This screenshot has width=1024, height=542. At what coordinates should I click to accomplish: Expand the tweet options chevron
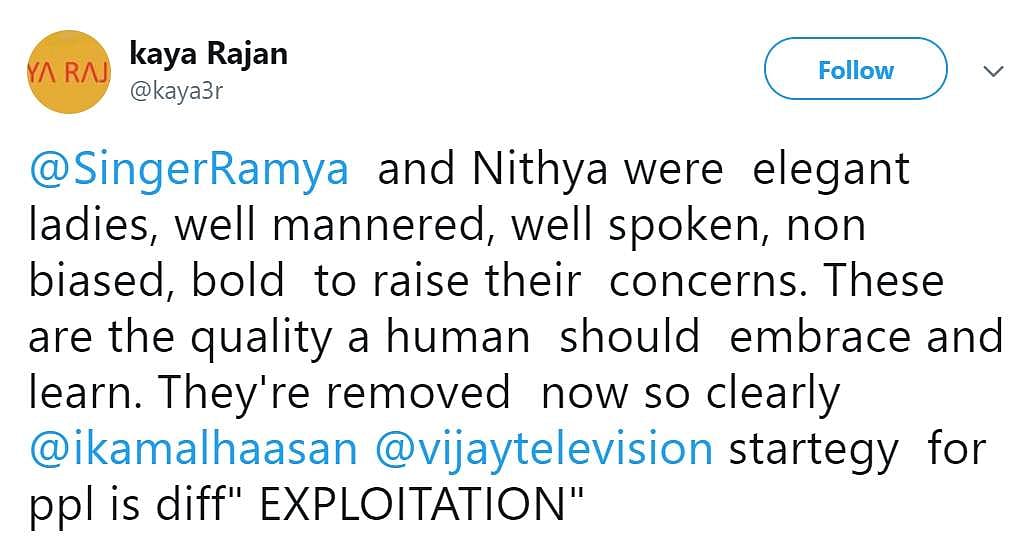point(993,71)
